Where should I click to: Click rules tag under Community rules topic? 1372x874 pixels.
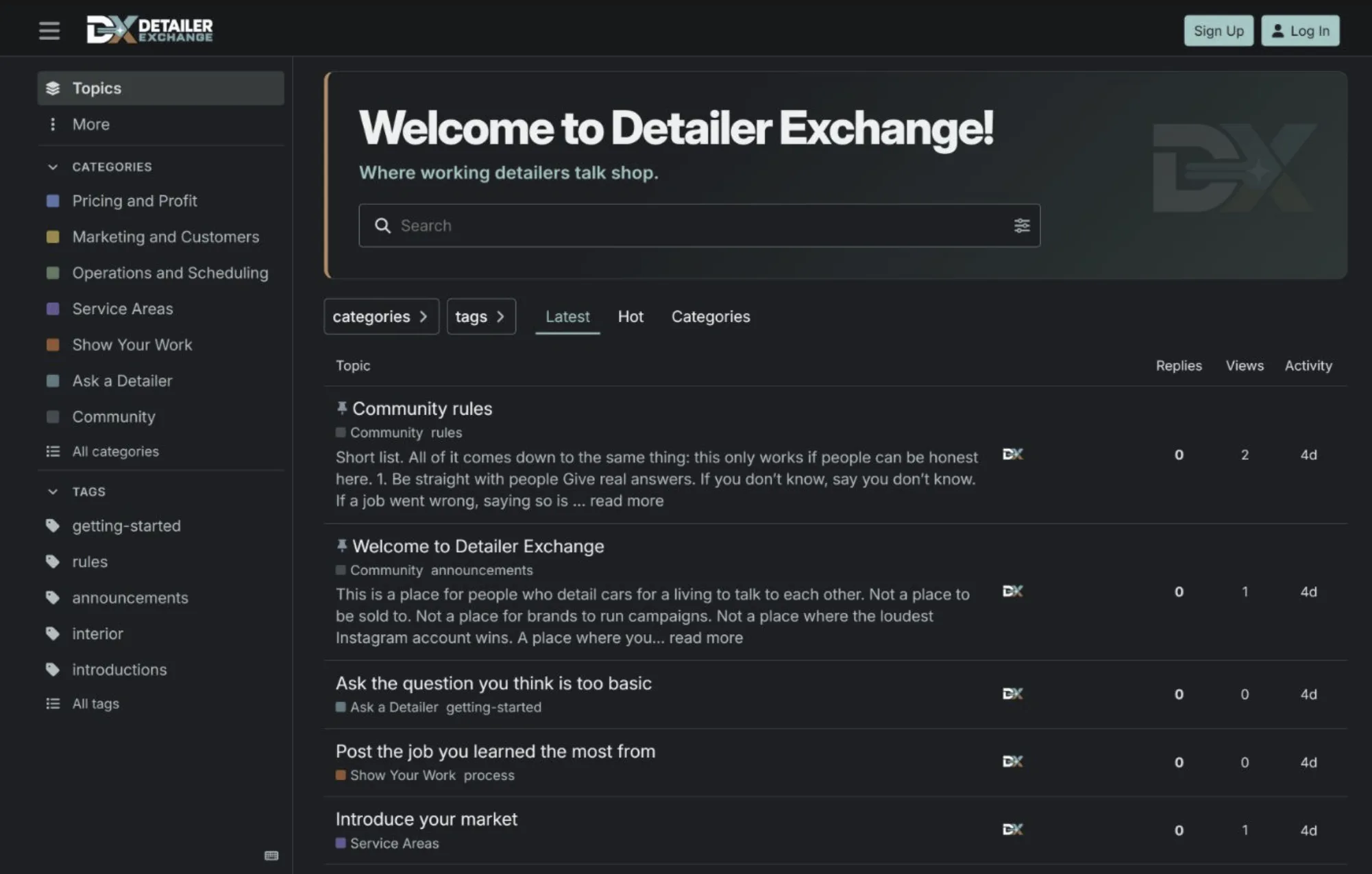pyautogui.click(x=446, y=433)
